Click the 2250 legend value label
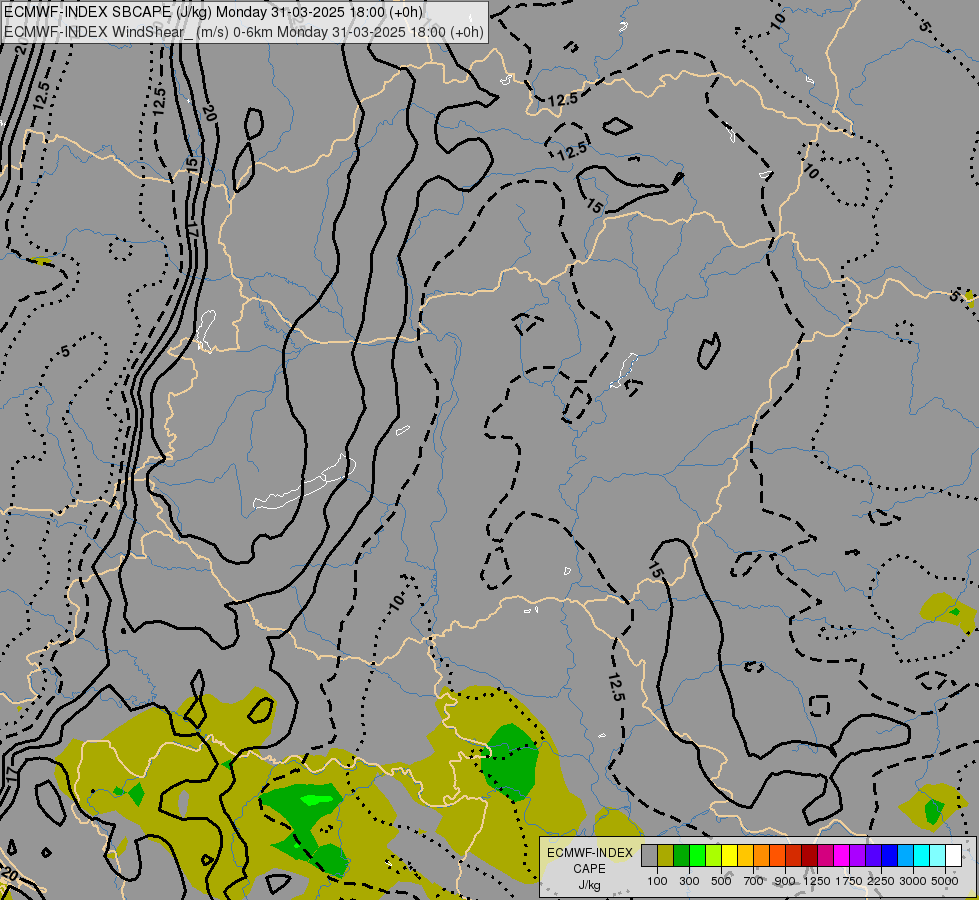 pos(881,881)
